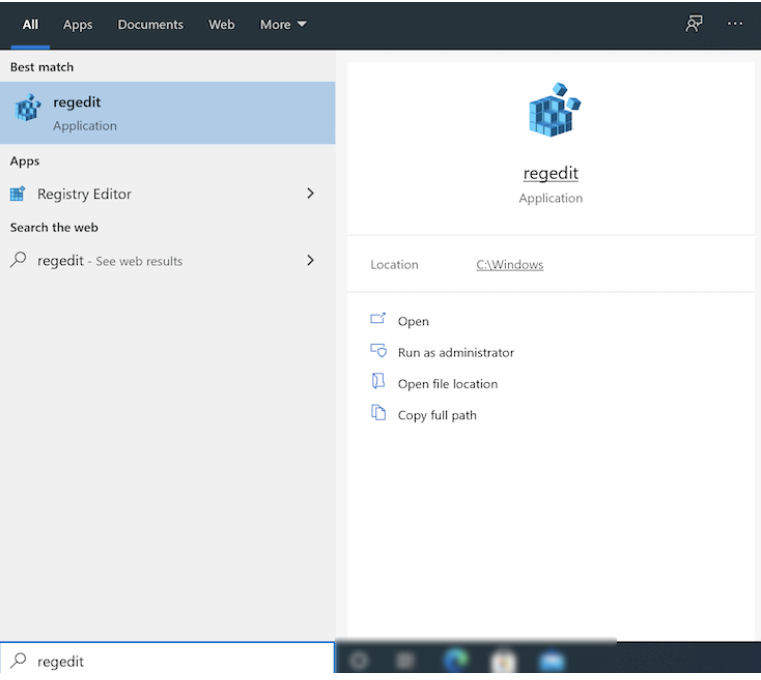Screen dimensions: 761x680
Task: Click the Copy full path icon
Action: pos(378,413)
